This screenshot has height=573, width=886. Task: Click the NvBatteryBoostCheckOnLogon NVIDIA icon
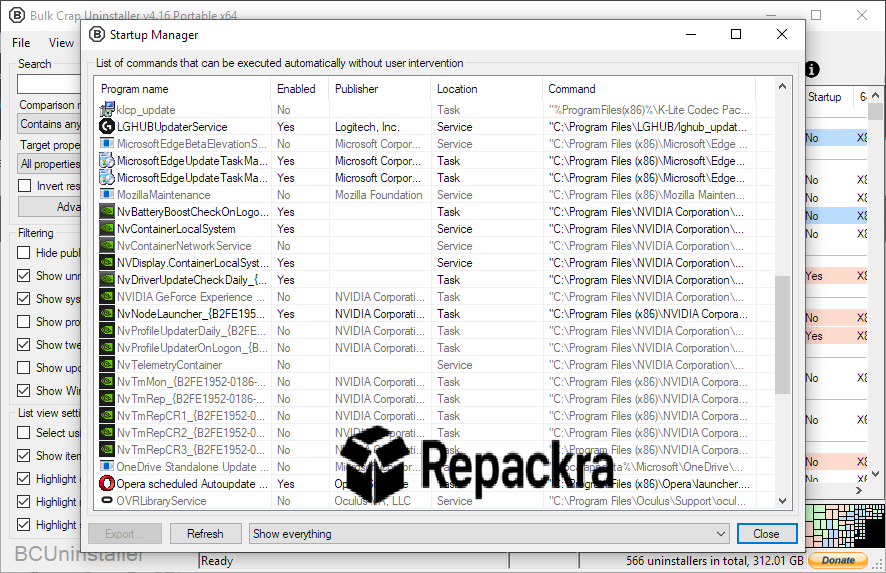[x=107, y=211]
